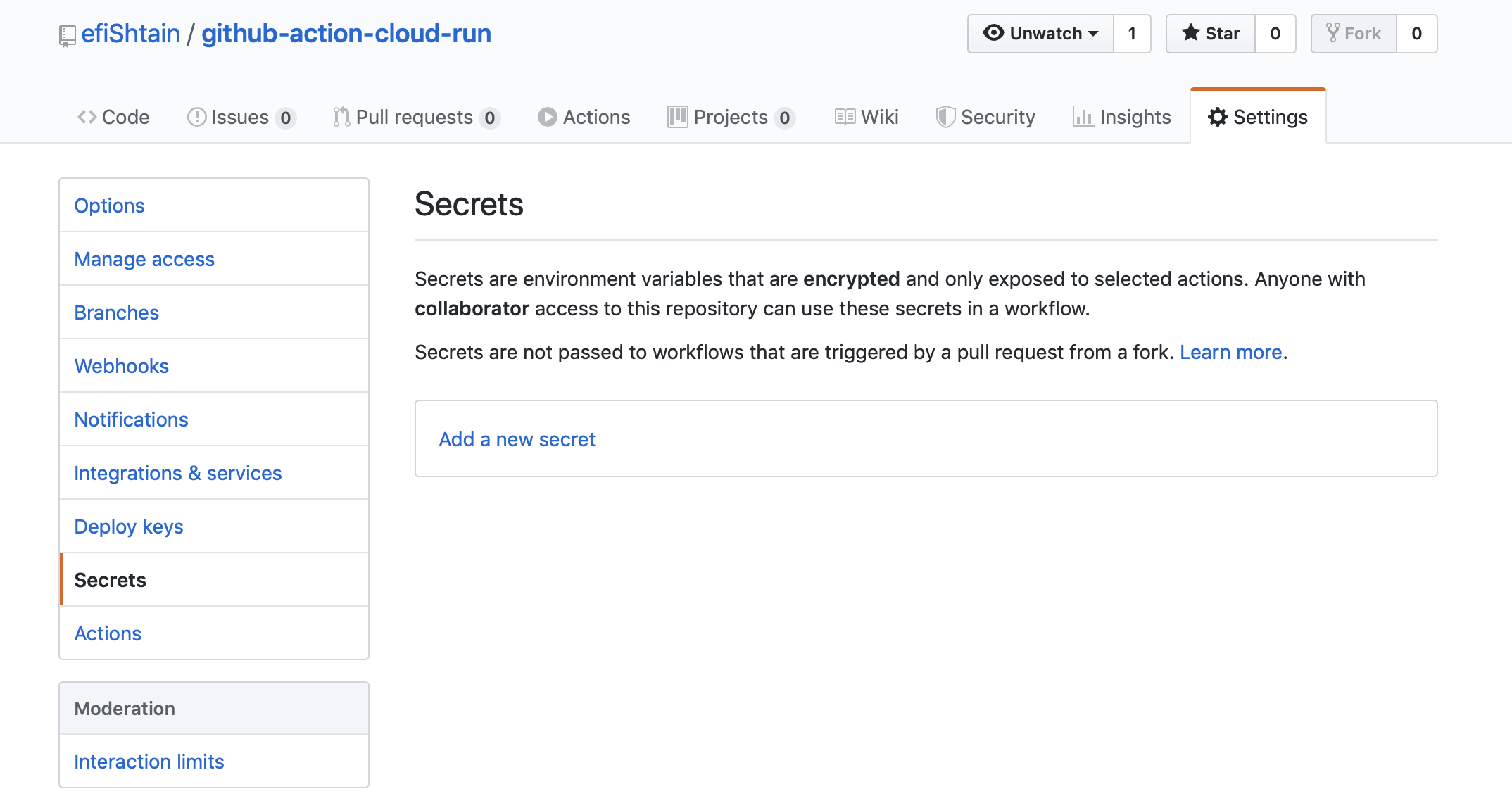Viewport: 1512px width, 808px height.
Task: Click the Issues count badge 0
Action: (x=285, y=118)
